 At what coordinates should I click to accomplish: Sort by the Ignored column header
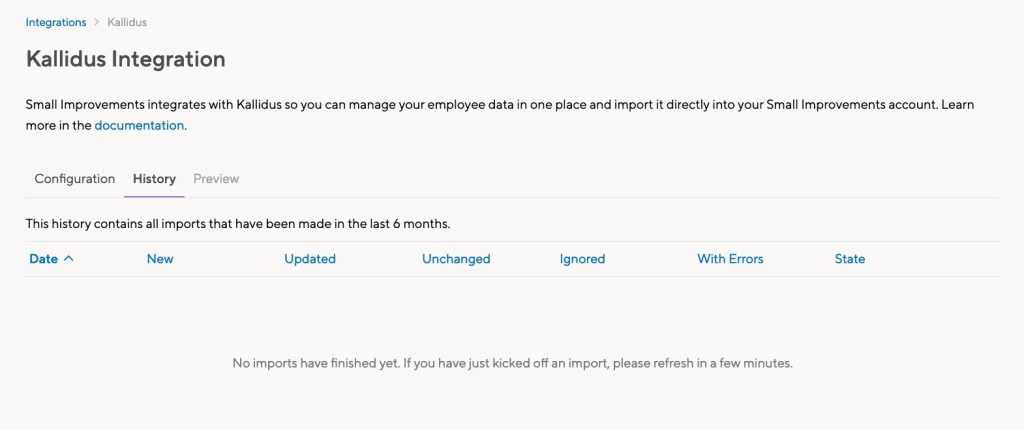[582, 259]
